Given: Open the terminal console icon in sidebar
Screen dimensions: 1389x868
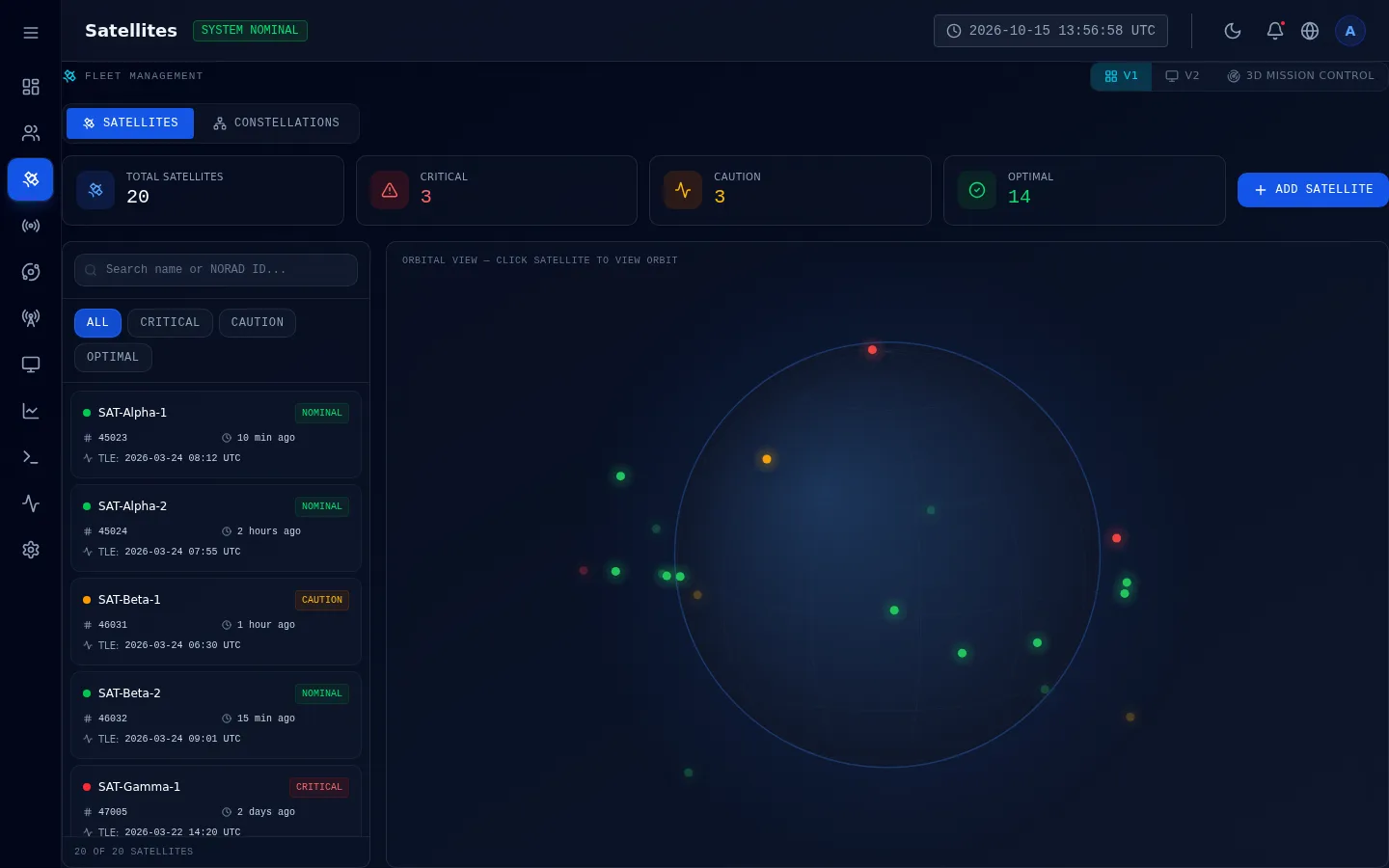Looking at the screenshot, I should pos(31,457).
